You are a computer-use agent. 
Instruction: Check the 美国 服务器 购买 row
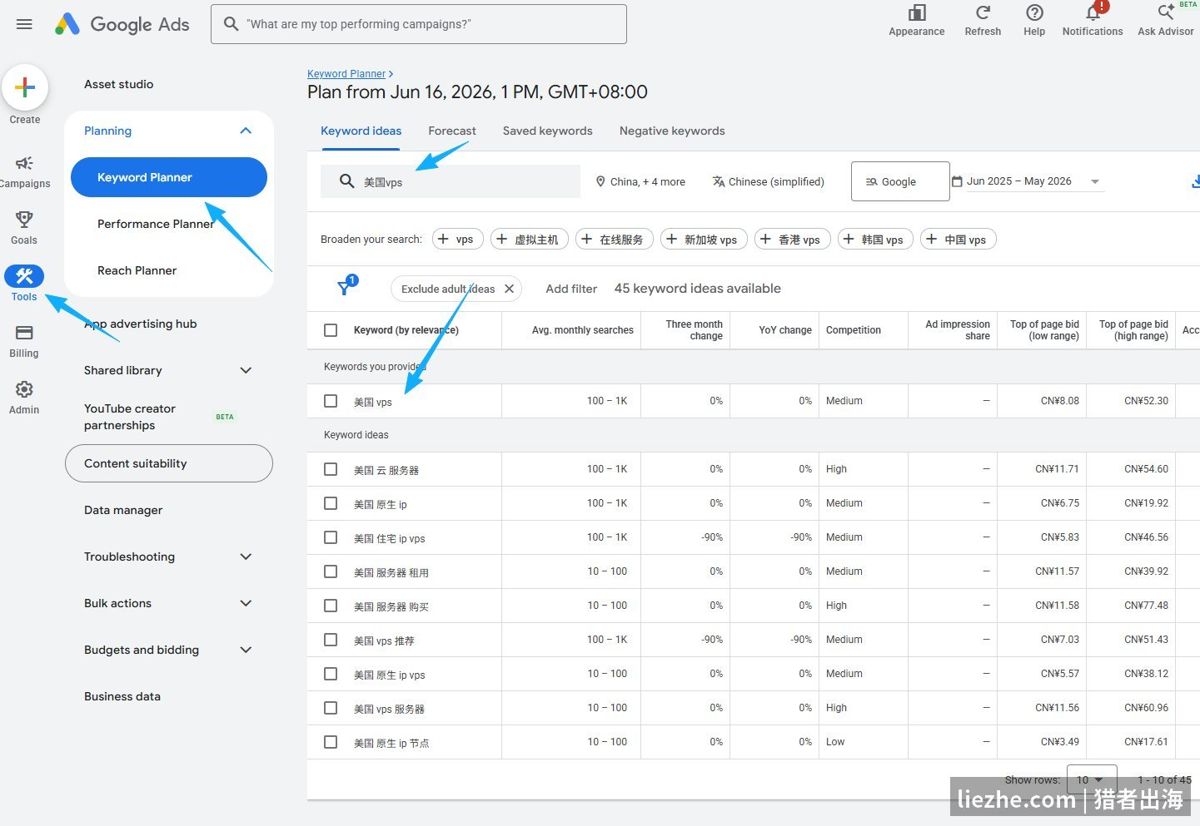click(x=331, y=605)
